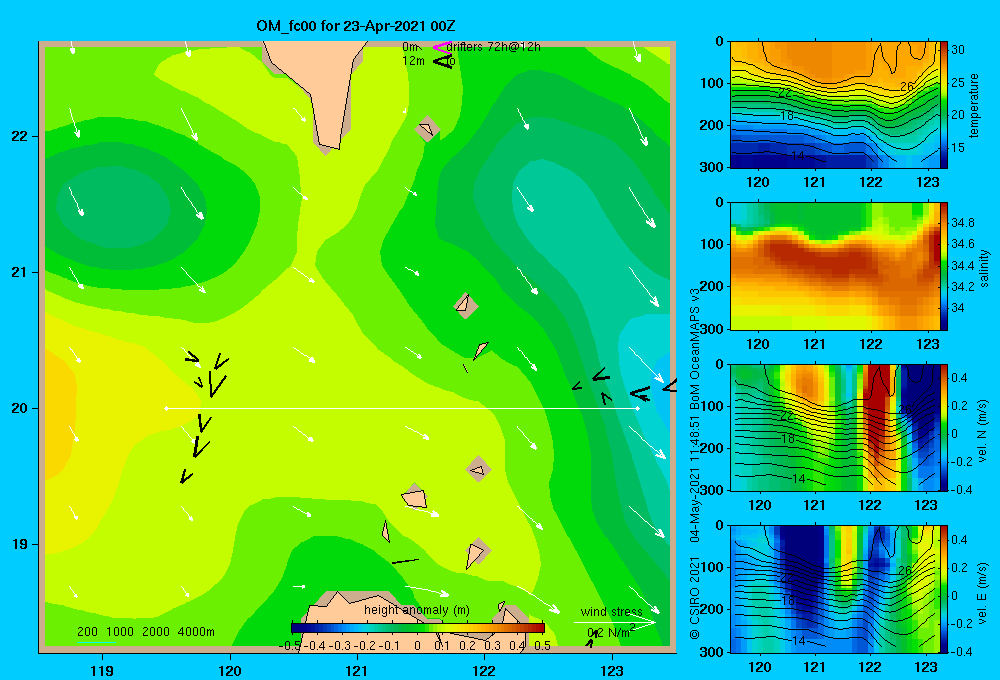Click the '122' longitude label under vel. E panel
Screen dimensions: 1000x680
point(870,667)
